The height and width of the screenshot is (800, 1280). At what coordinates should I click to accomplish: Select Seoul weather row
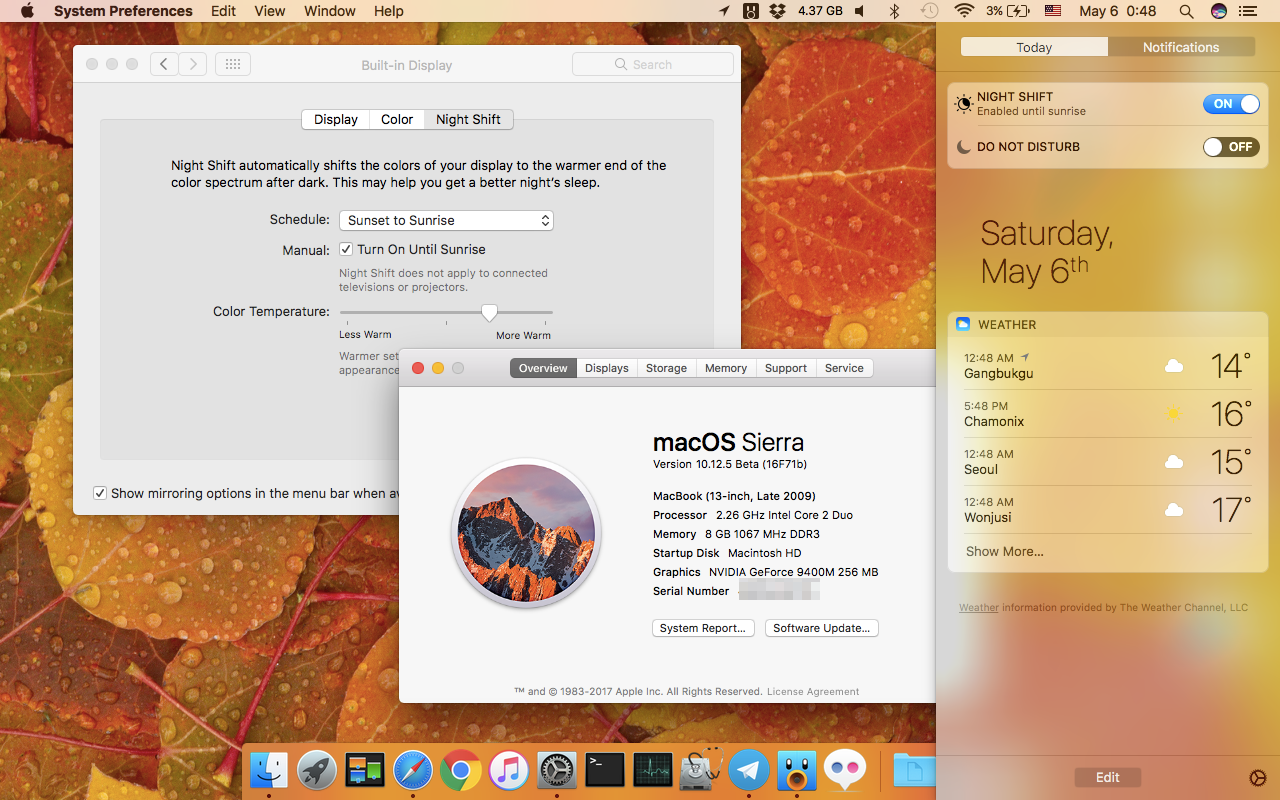1108,461
